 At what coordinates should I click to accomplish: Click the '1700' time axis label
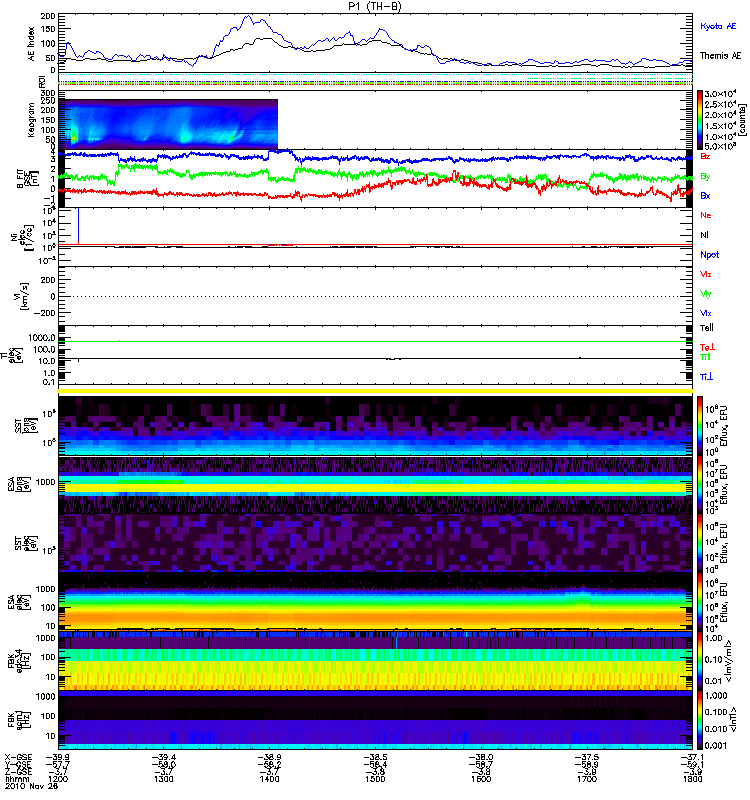click(x=587, y=779)
